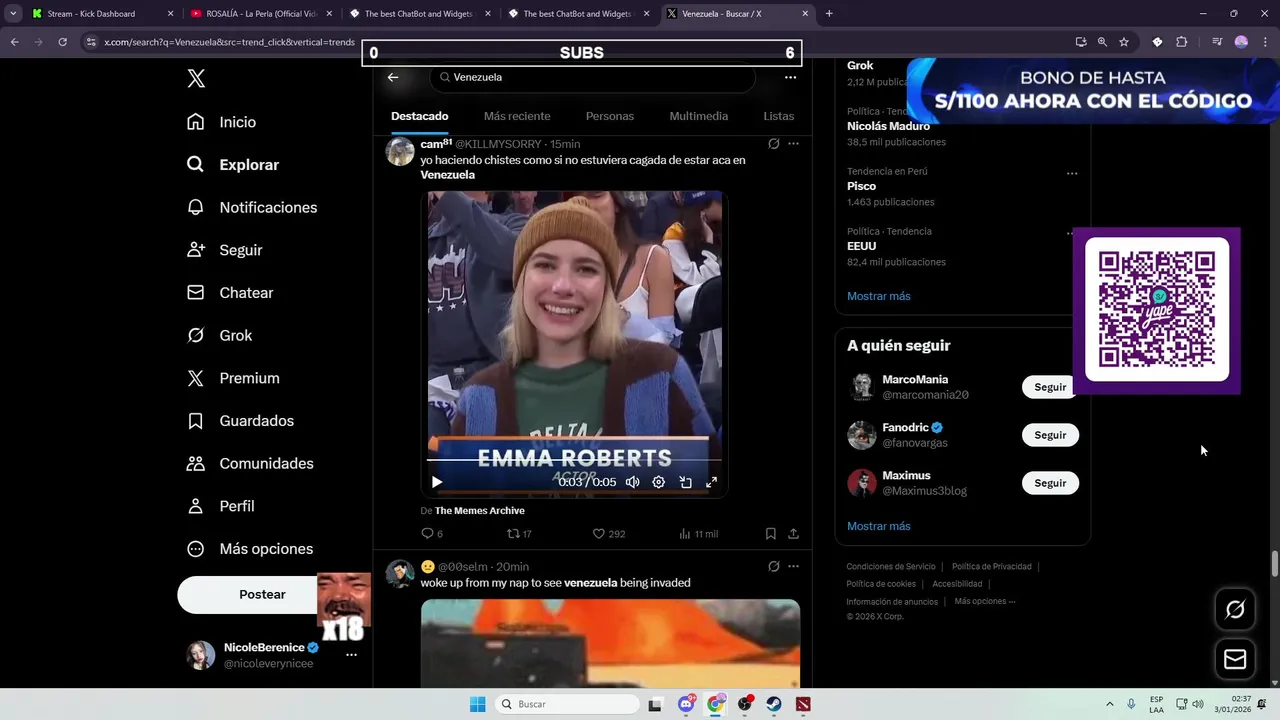Click Mostrar más under A quién seguir
The height and width of the screenshot is (720, 1280).
click(878, 526)
